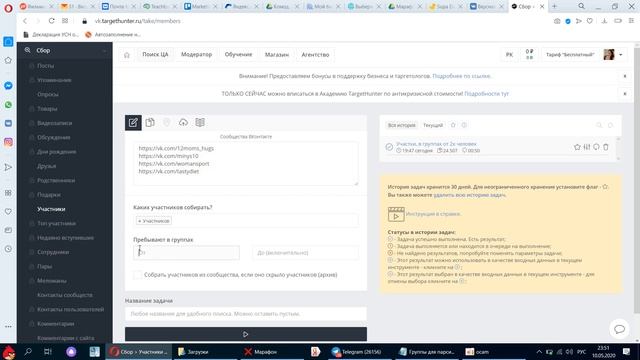
Task: Click the Название задачи input field
Action: coord(246,314)
